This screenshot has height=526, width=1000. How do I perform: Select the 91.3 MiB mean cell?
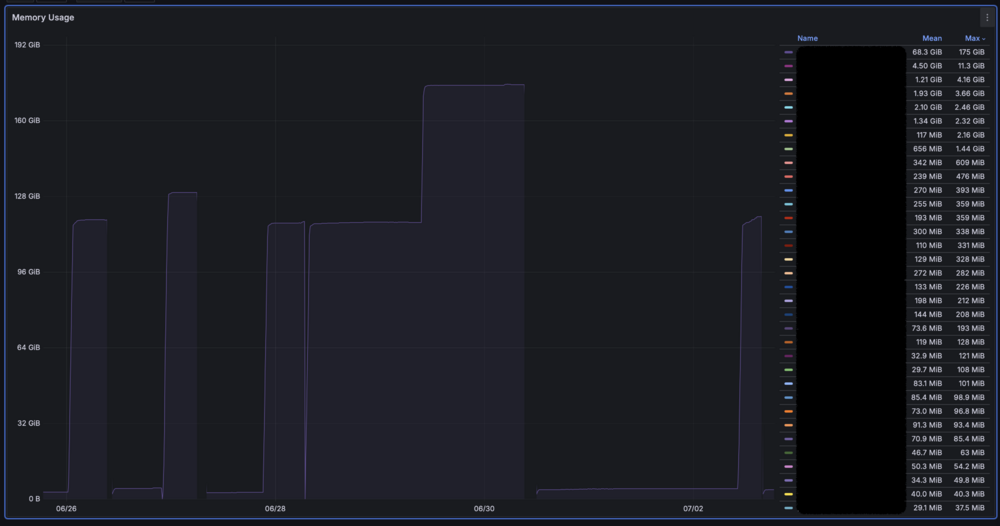927,425
